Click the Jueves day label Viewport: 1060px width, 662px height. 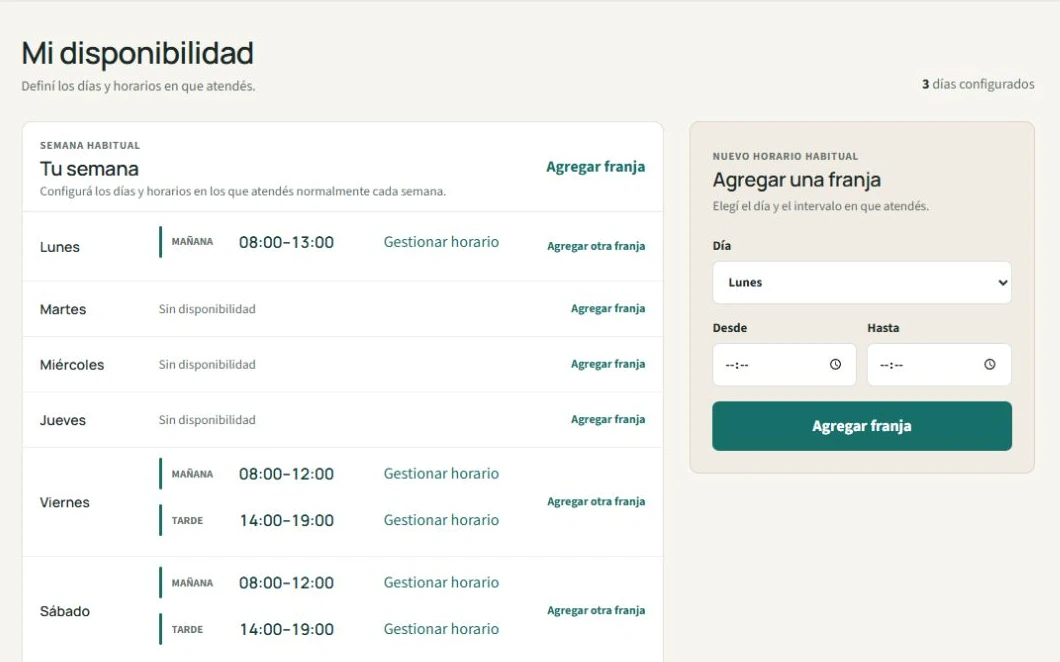pos(63,420)
